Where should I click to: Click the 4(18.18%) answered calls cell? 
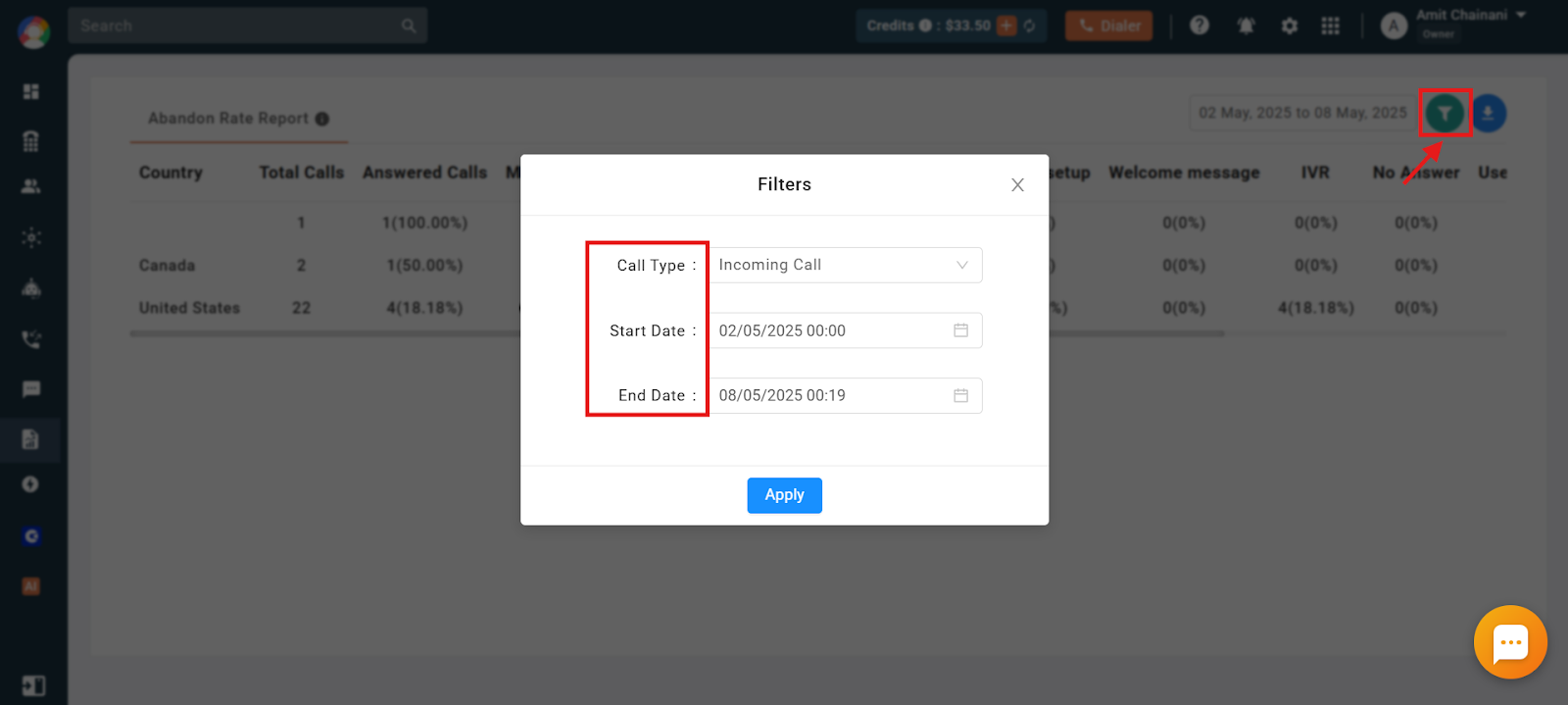pos(424,308)
